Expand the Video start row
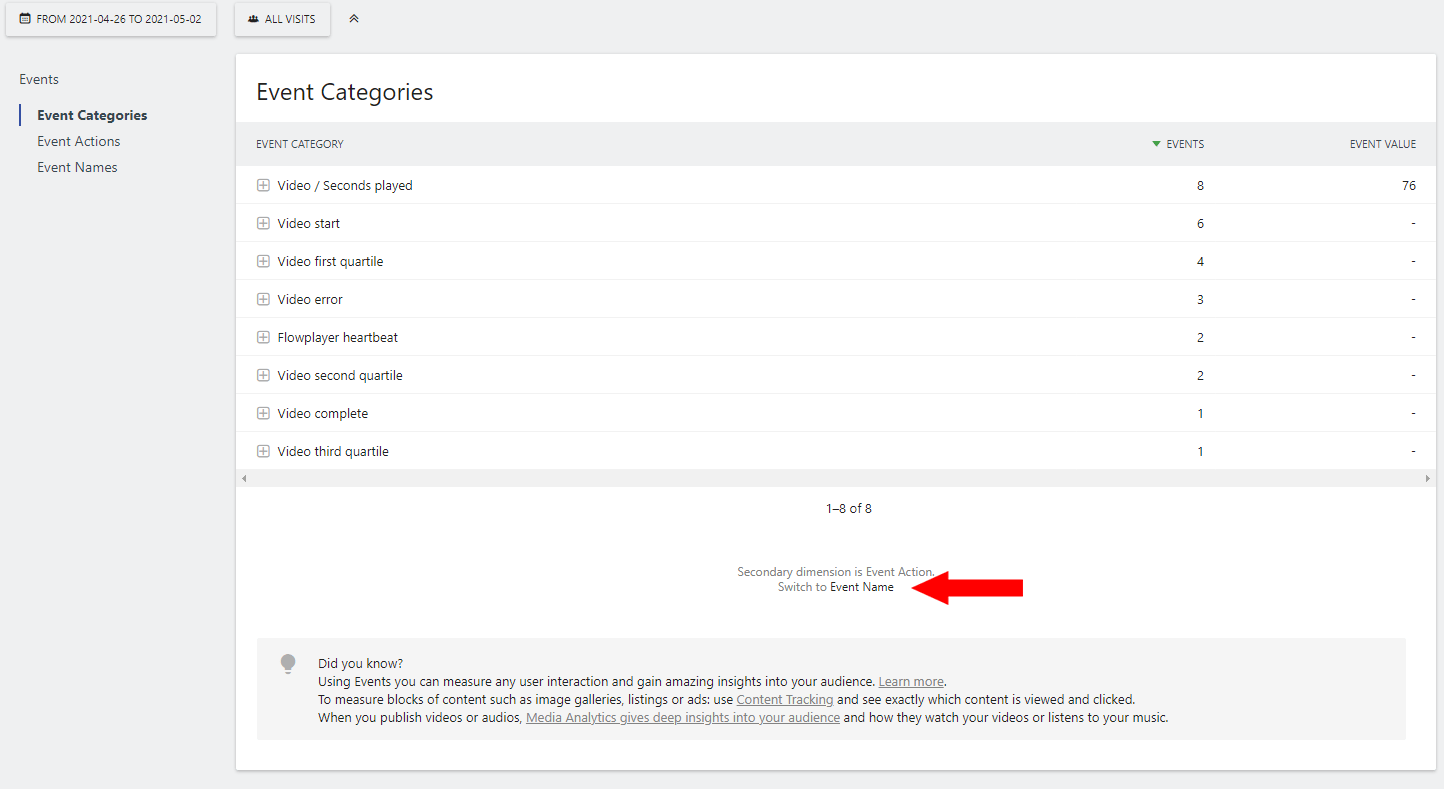 pyautogui.click(x=263, y=223)
